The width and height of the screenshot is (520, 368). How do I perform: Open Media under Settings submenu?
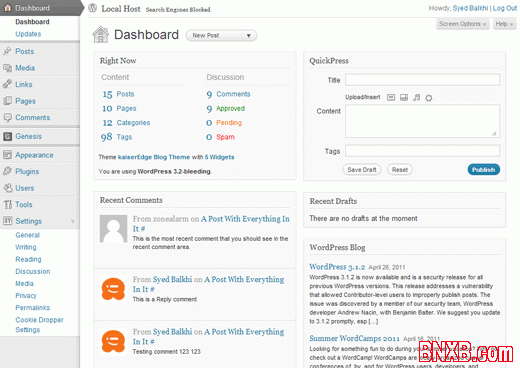click(x=24, y=283)
